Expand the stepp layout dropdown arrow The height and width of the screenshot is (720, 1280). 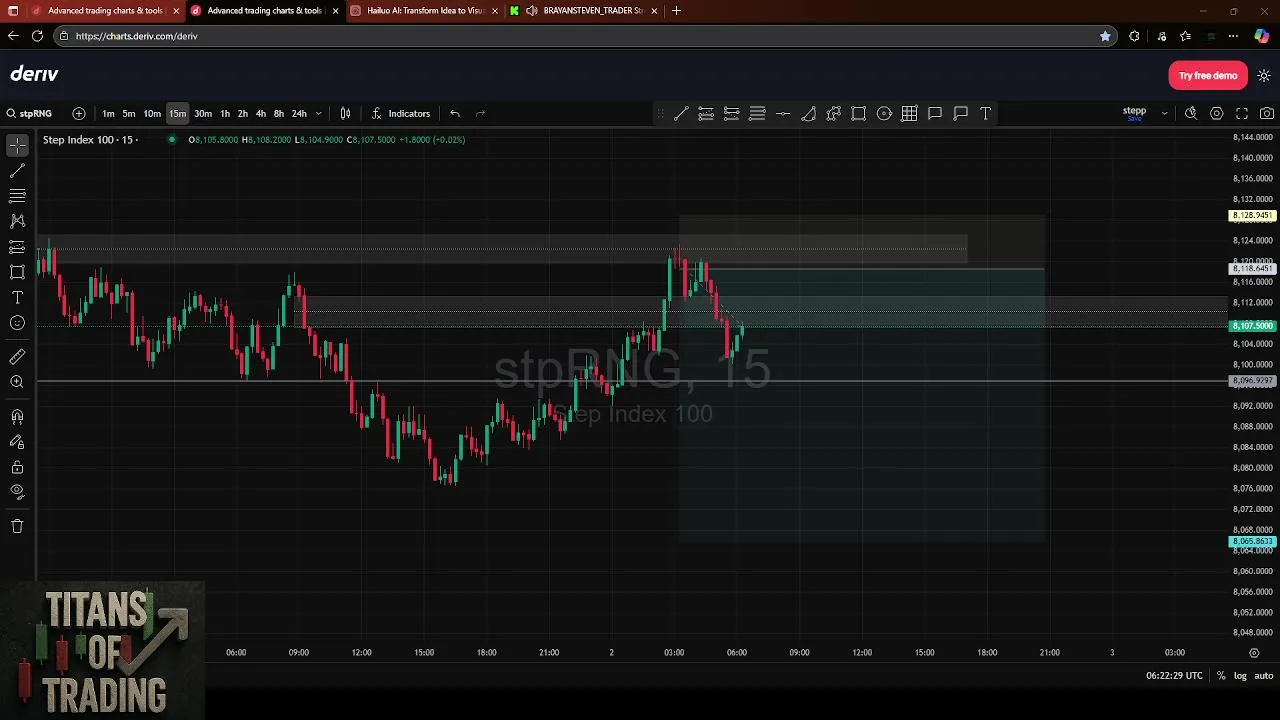1164,114
